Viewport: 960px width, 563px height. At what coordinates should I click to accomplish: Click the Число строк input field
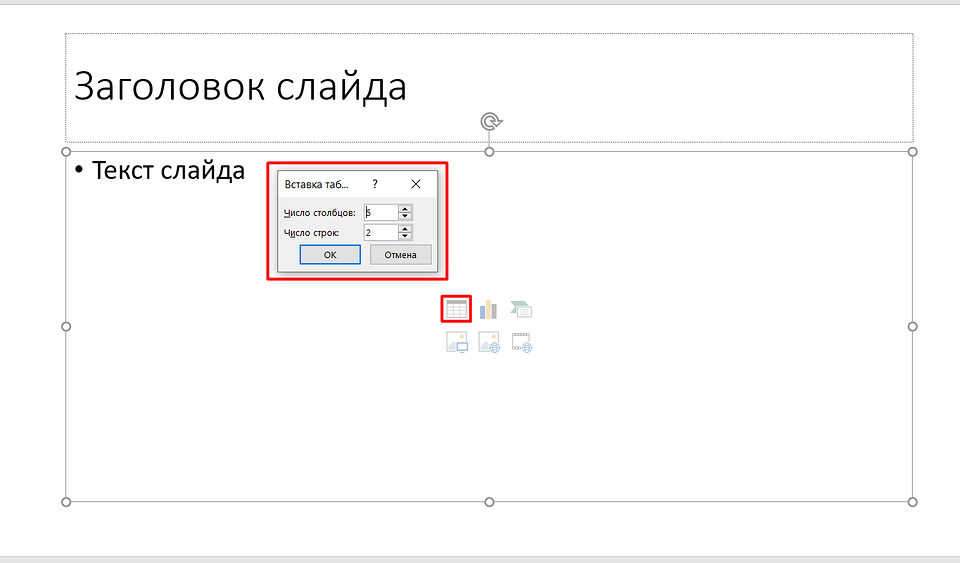(381, 233)
